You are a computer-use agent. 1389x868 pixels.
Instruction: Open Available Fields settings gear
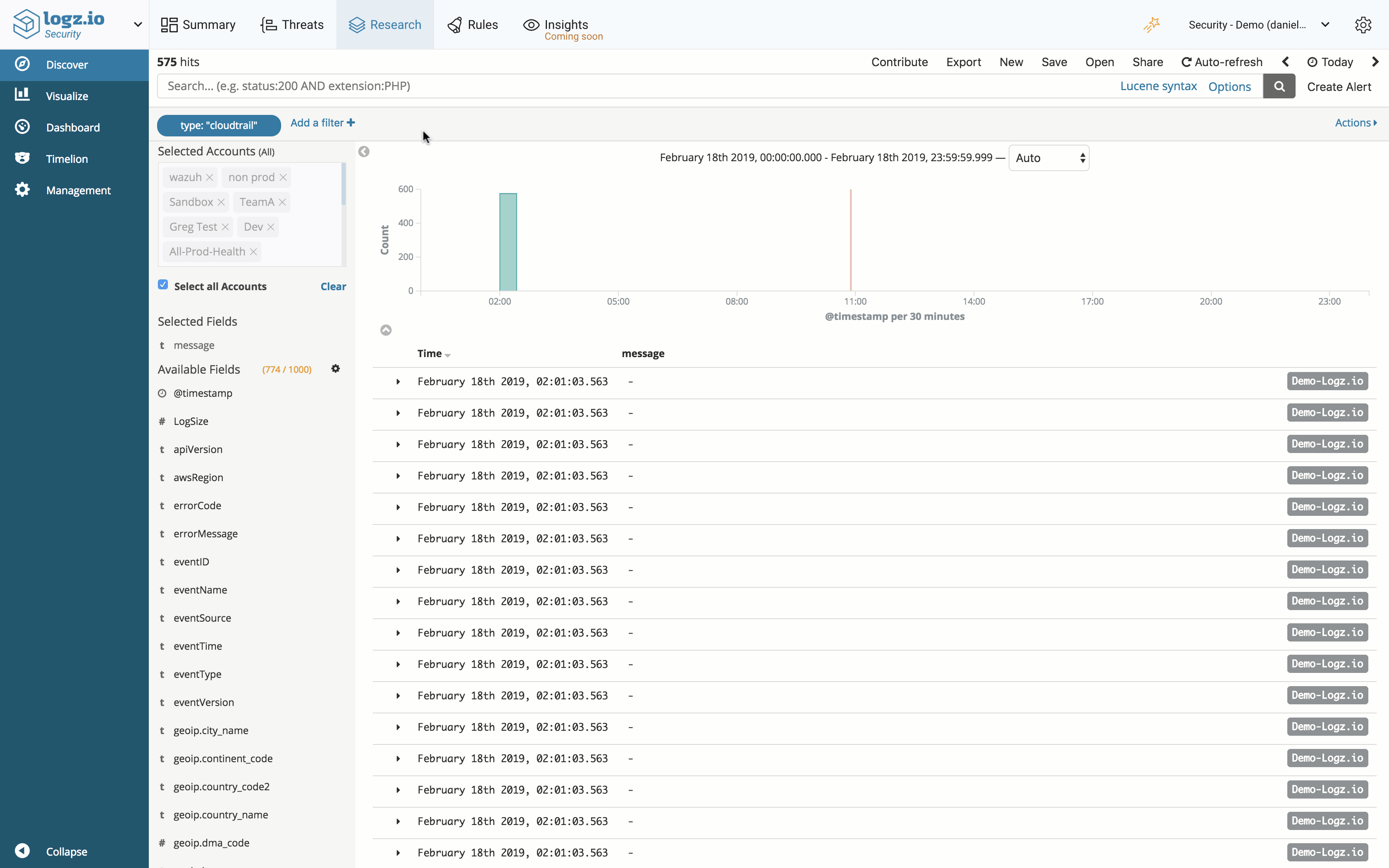[x=336, y=369]
